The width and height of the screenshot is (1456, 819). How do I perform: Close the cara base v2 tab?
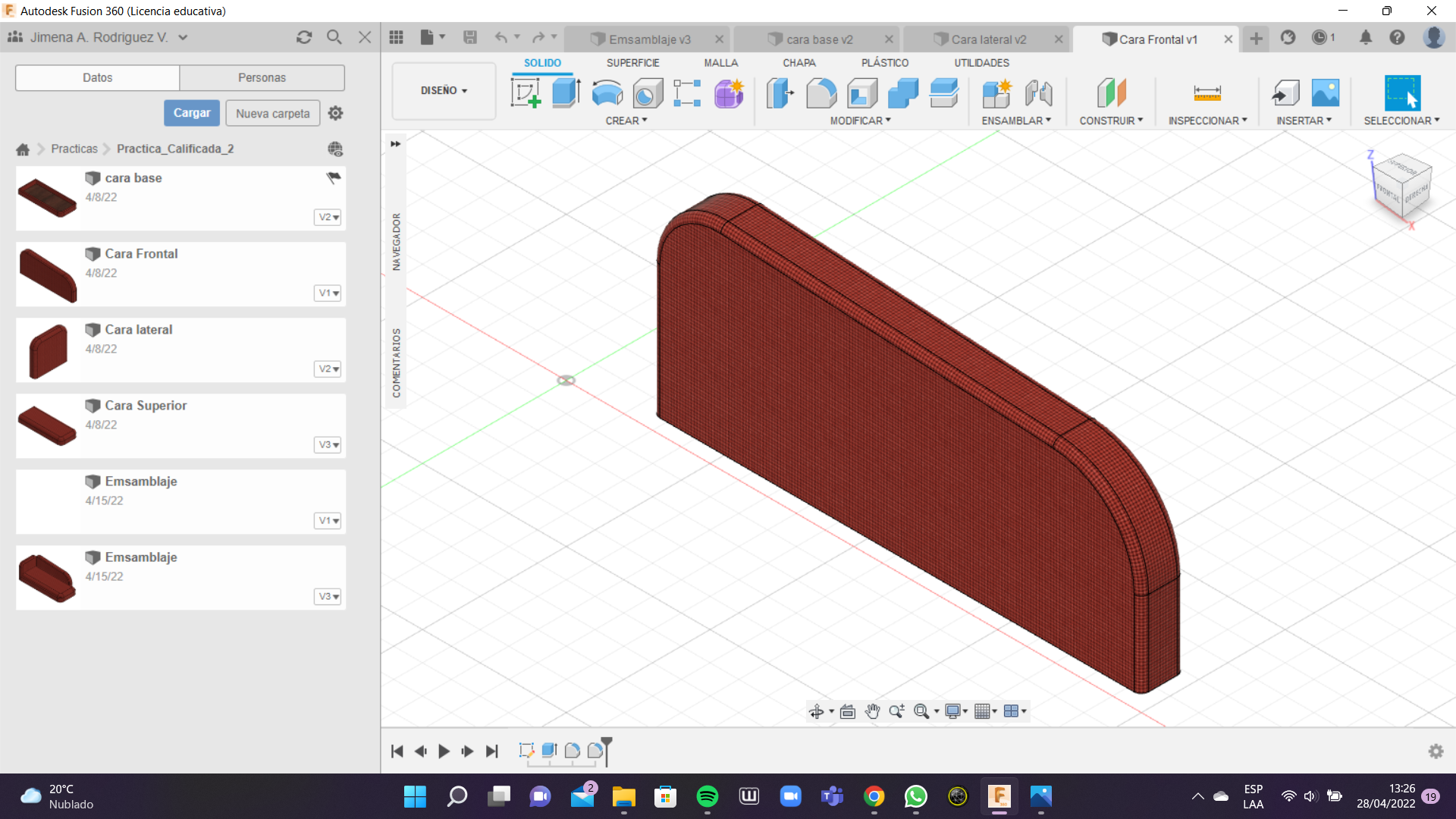click(x=889, y=39)
